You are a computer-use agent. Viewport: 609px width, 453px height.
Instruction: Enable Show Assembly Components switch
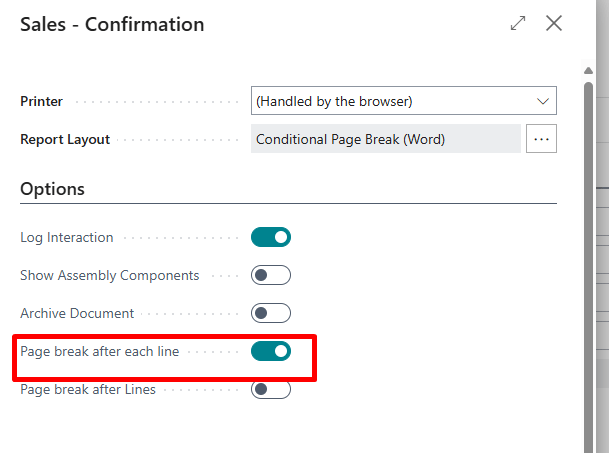coord(271,275)
